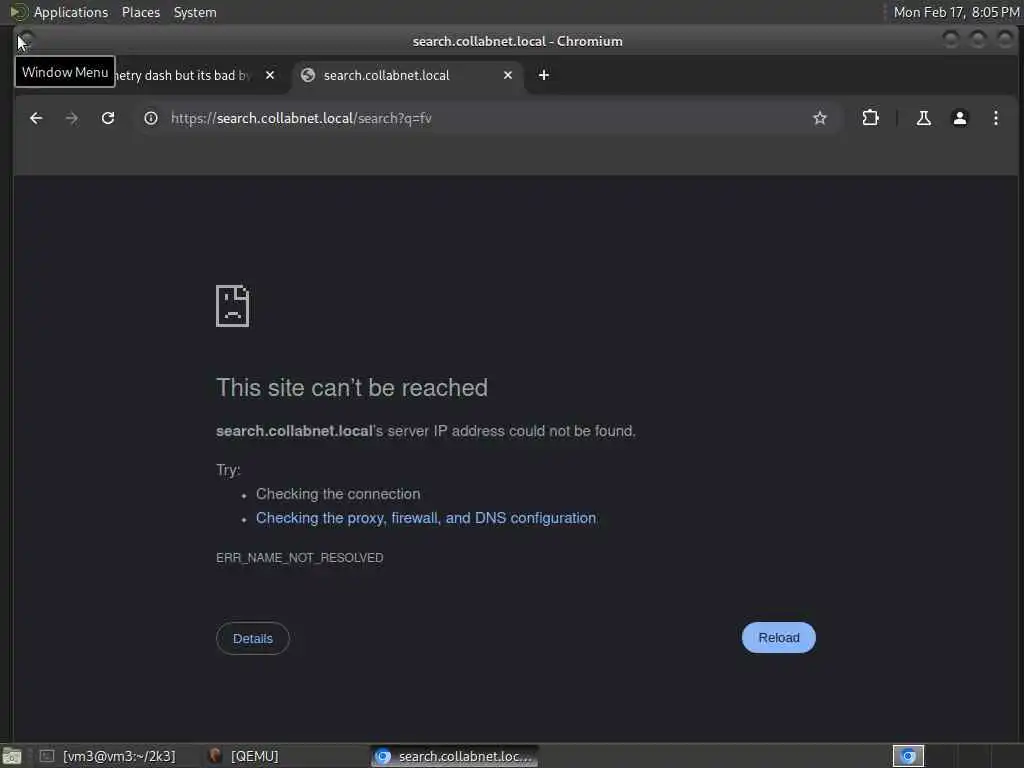Open a new tab with plus button
Viewport: 1024px width, 768px height.
[x=543, y=75]
